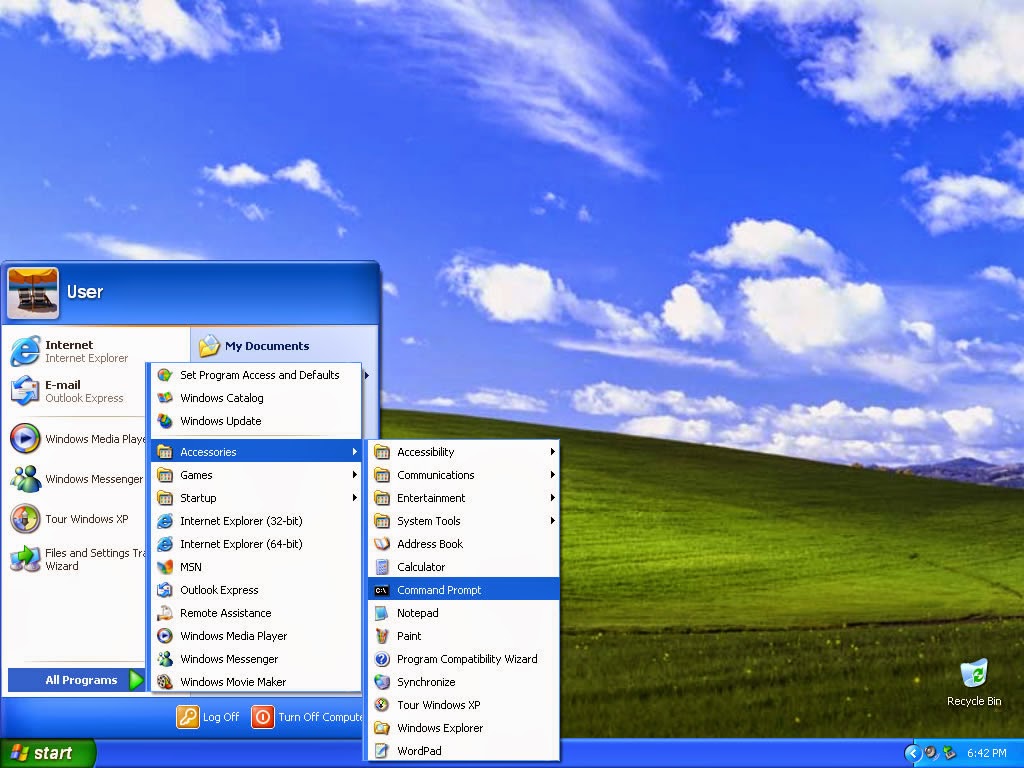Click the Startup folder entry text
Screen dimensions: 1024x768
pyautogui.click(x=198, y=498)
